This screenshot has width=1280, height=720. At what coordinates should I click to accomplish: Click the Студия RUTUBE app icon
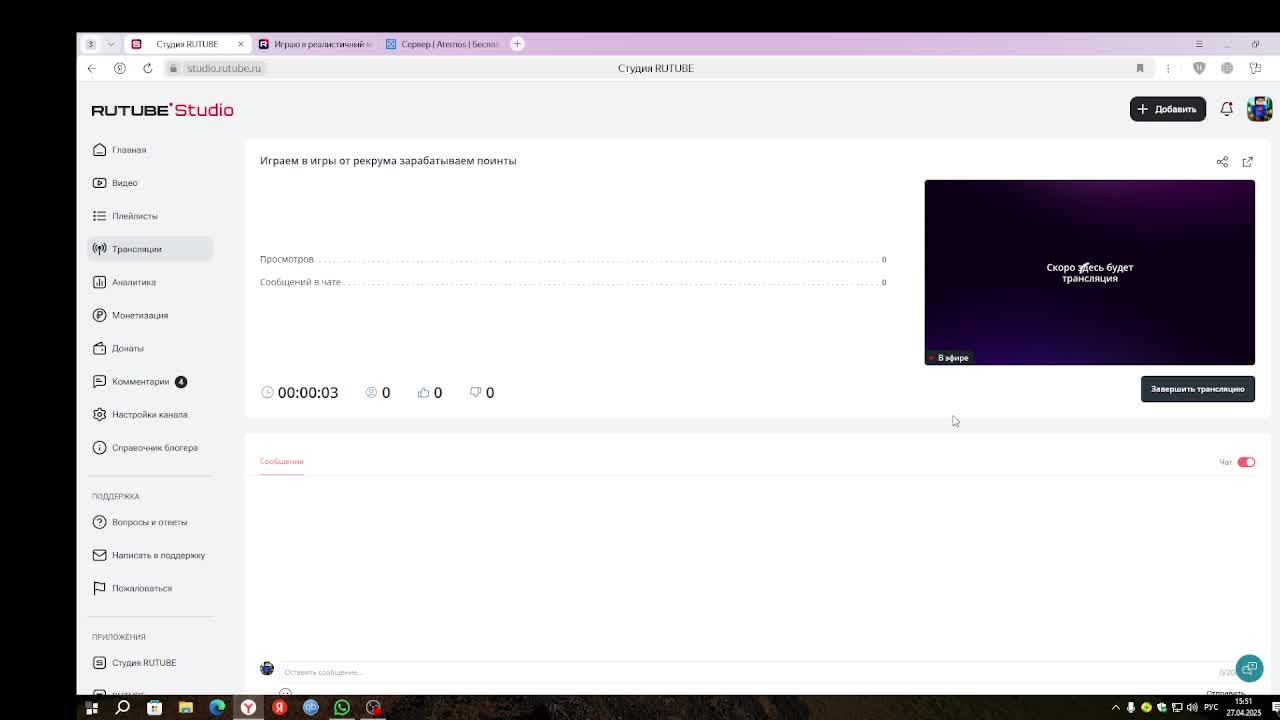coord(99,662)
